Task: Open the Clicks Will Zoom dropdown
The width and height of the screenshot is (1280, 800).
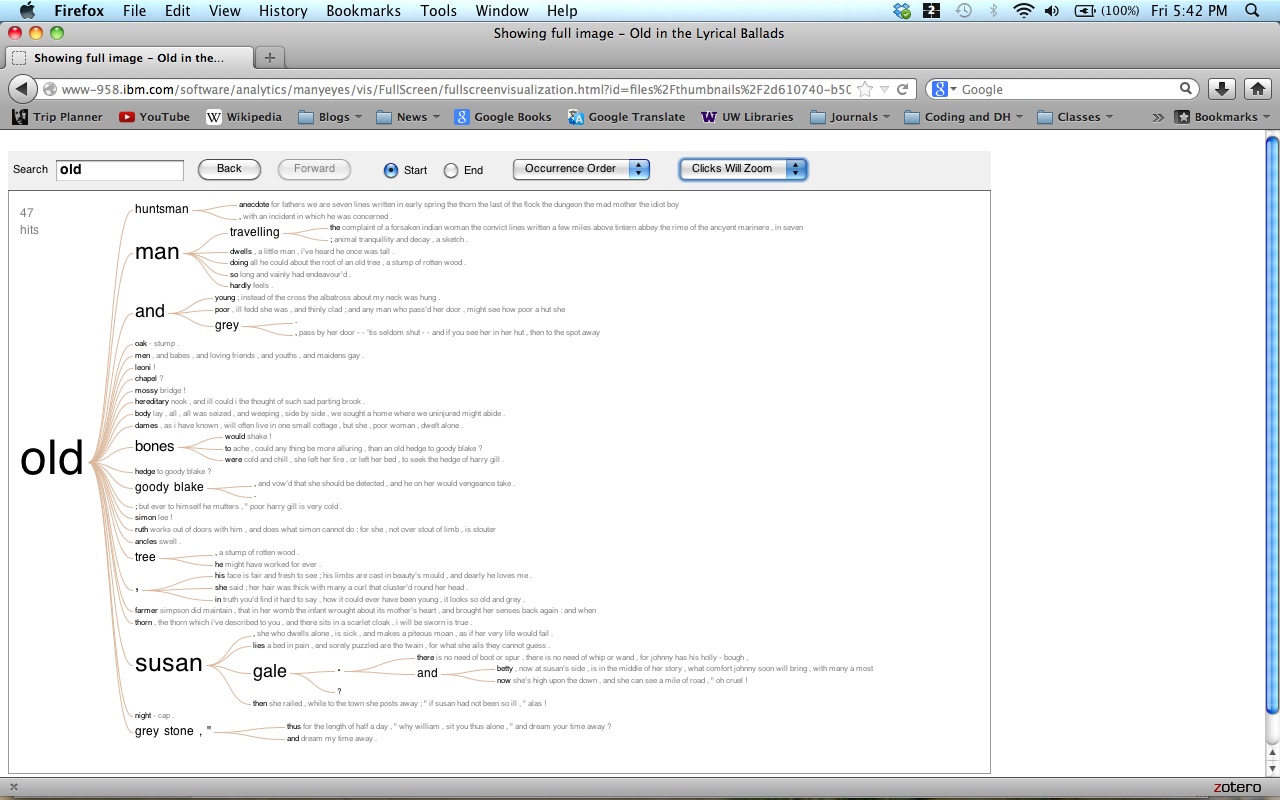Action: [x=742, y=169]
